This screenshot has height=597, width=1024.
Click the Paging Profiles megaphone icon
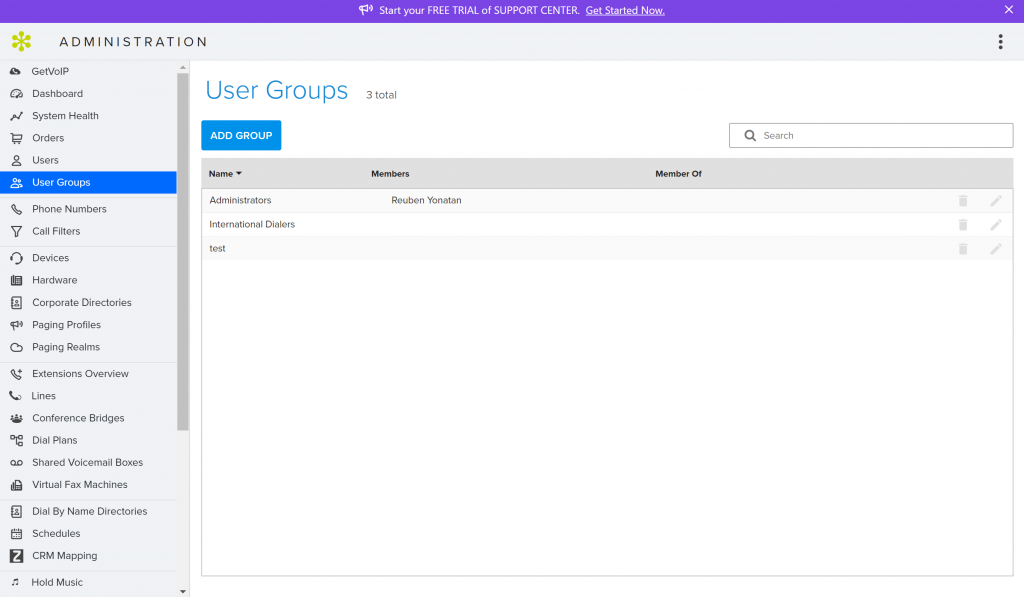(x=16, y=325)
